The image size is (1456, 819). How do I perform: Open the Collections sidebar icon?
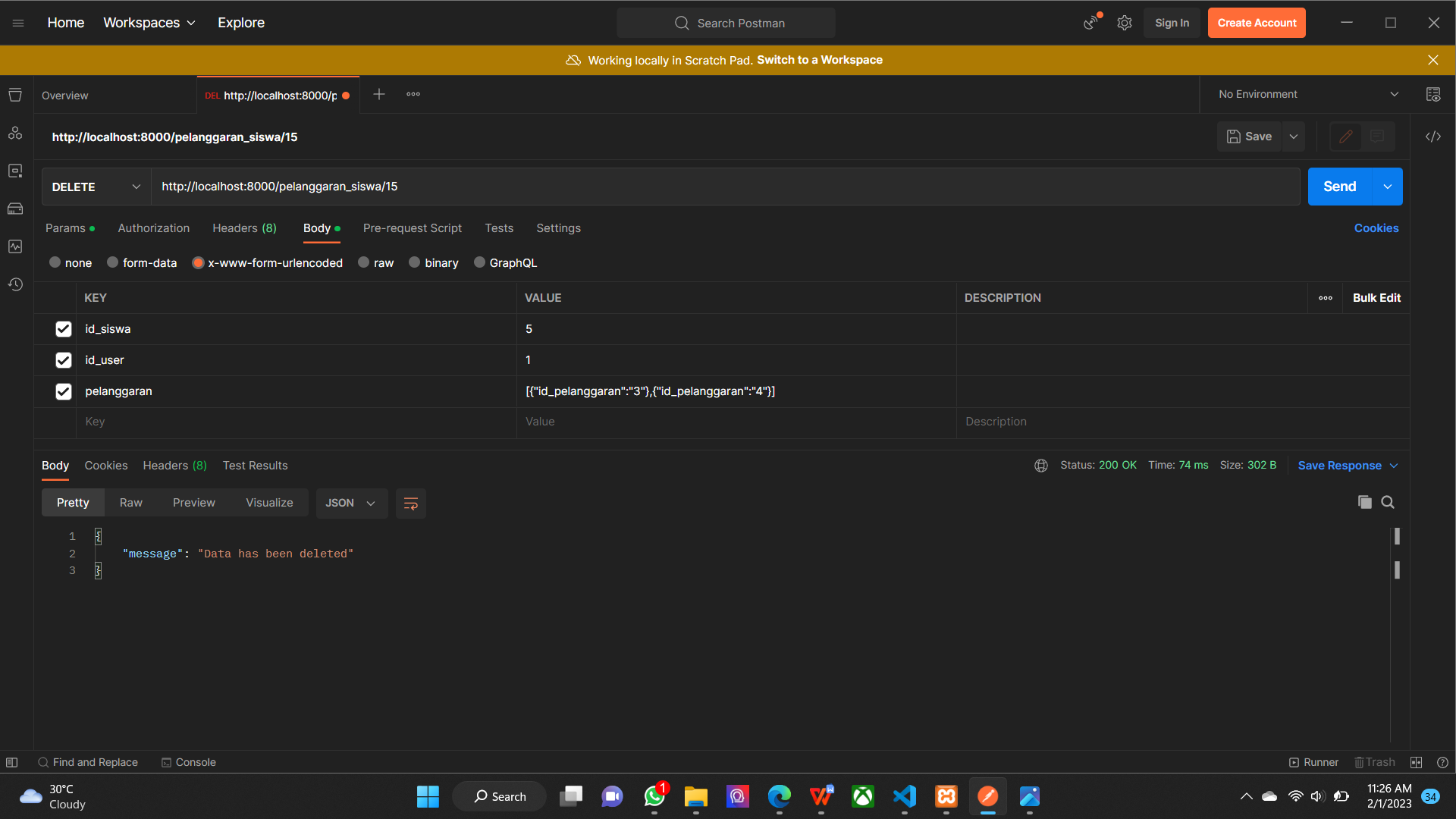pyautogui.click(x=15, y=95)
